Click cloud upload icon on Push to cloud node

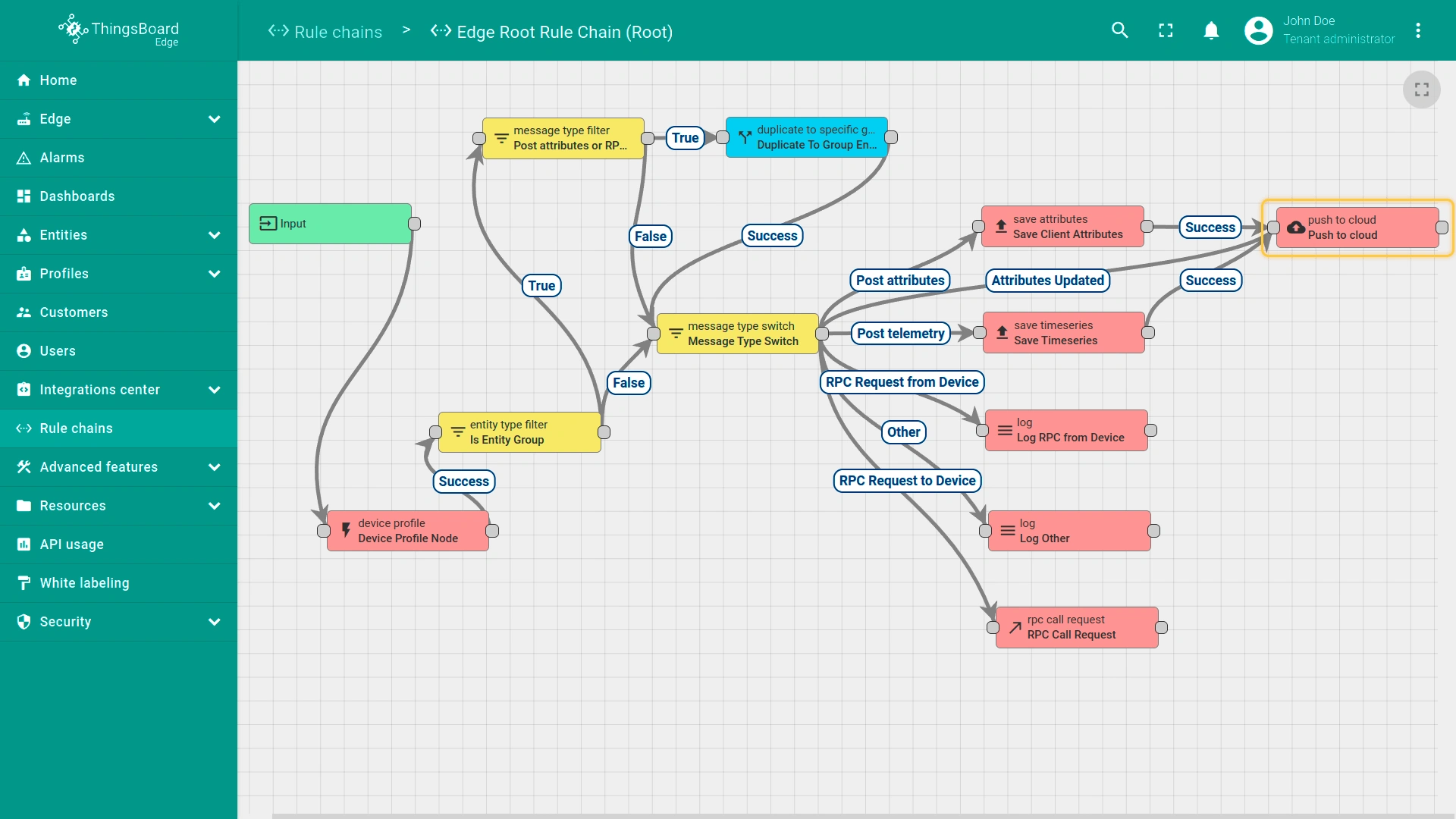1296,227
